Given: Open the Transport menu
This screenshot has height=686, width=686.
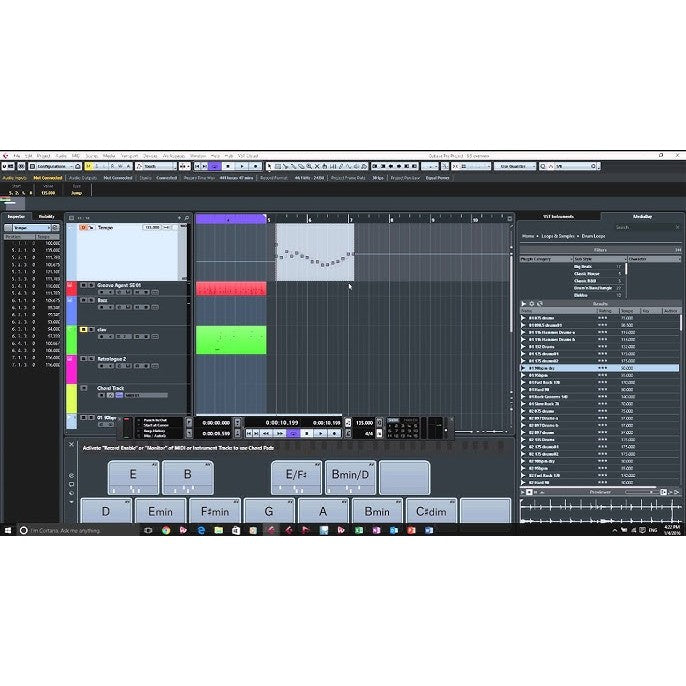Looking at the screenshot, I should 129,156.
